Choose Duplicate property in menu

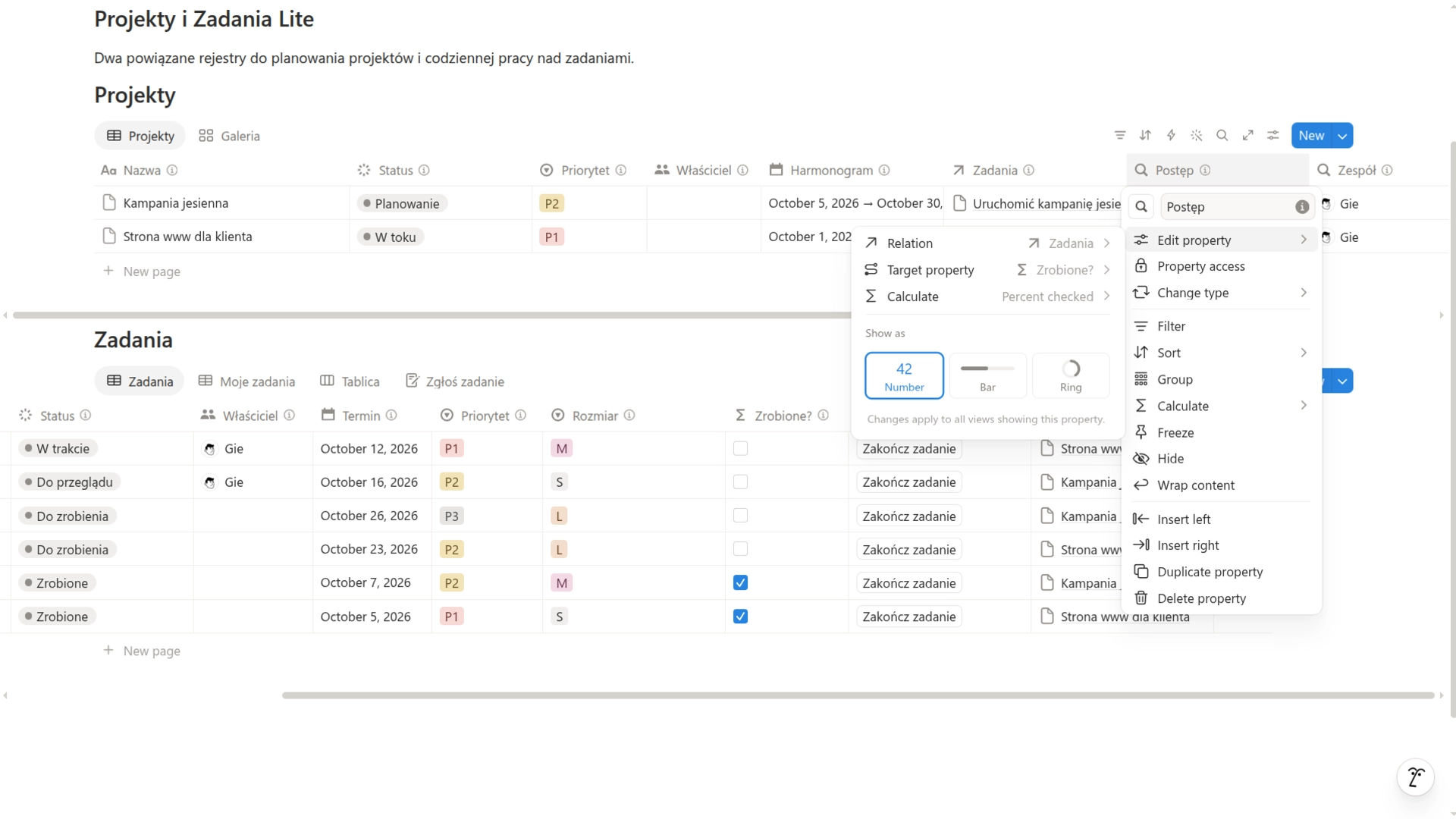pyautogui.click(x=1221, y=572)
